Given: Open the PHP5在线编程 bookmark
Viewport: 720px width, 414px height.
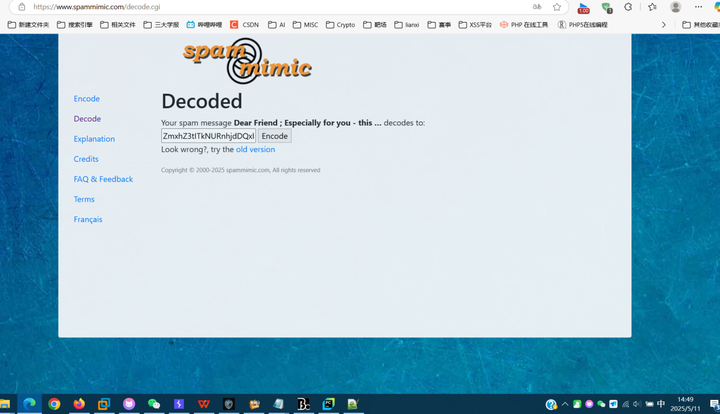Looking at the screenshot, I should [x=583, y=25].
